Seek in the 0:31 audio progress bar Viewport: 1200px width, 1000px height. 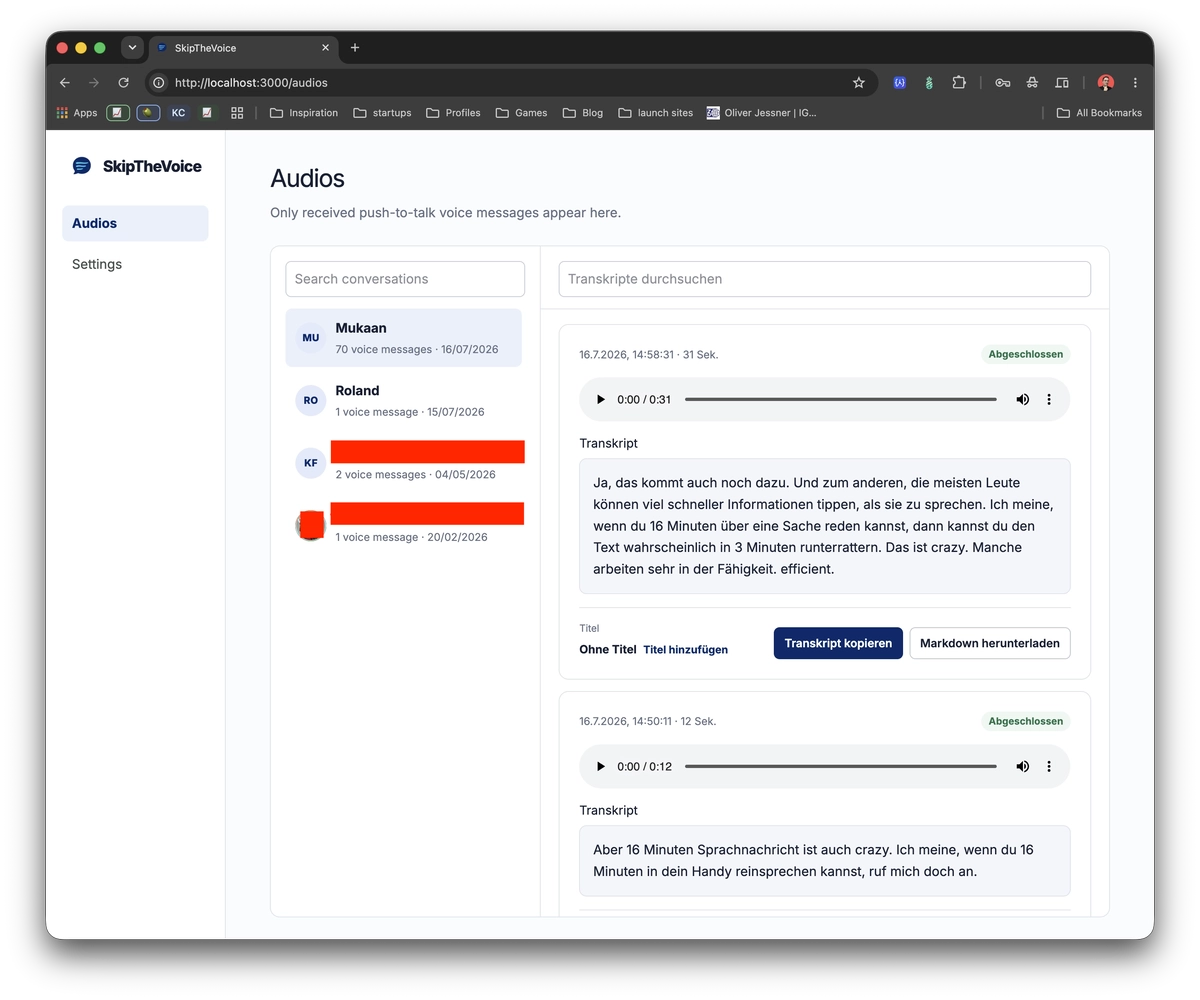tap(840, 399)
